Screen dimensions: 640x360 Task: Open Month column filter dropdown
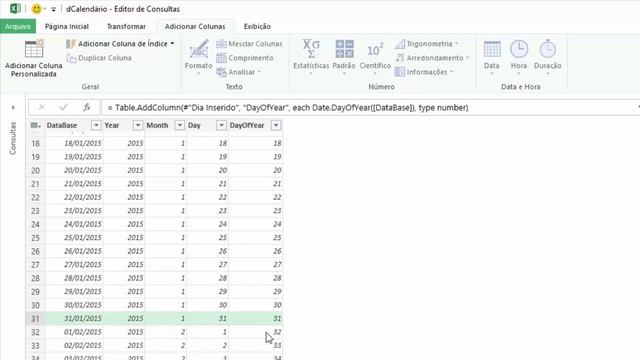point(180,125)
